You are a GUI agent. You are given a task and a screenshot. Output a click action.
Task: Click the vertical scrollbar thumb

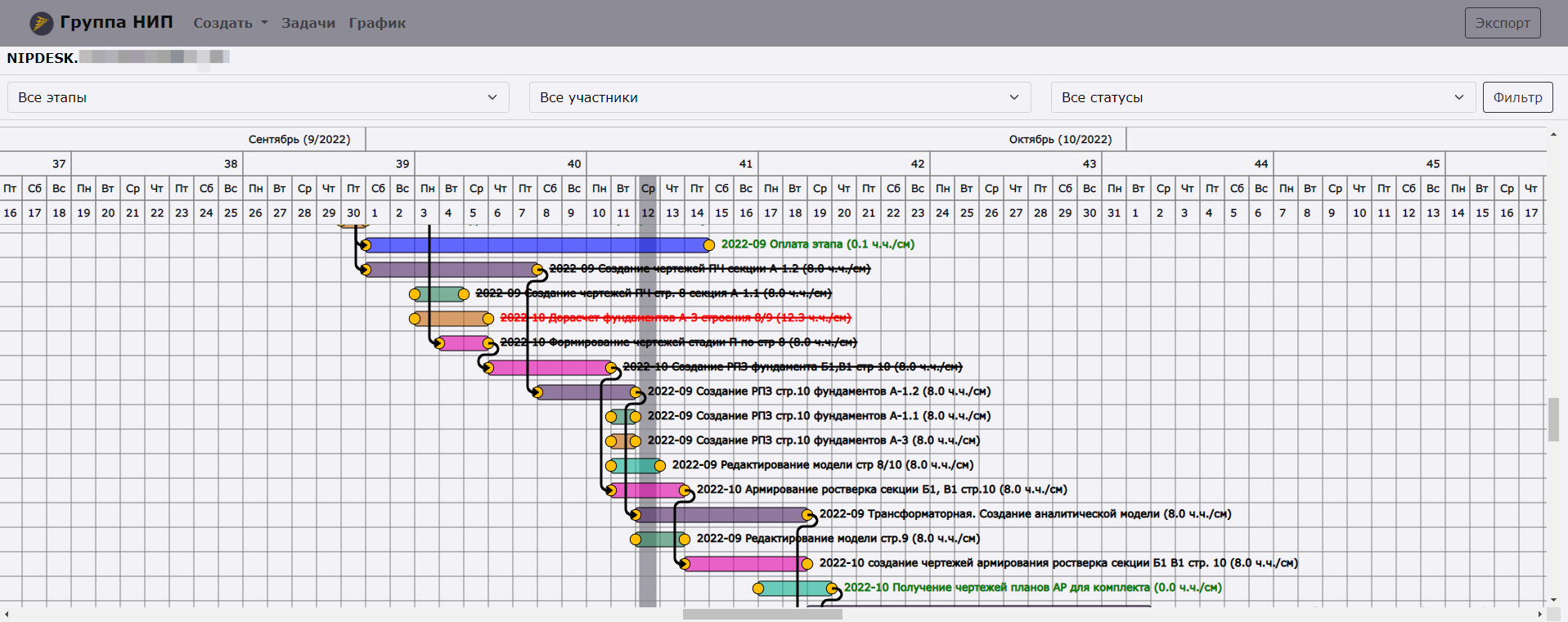click(x=1553, y=419)
